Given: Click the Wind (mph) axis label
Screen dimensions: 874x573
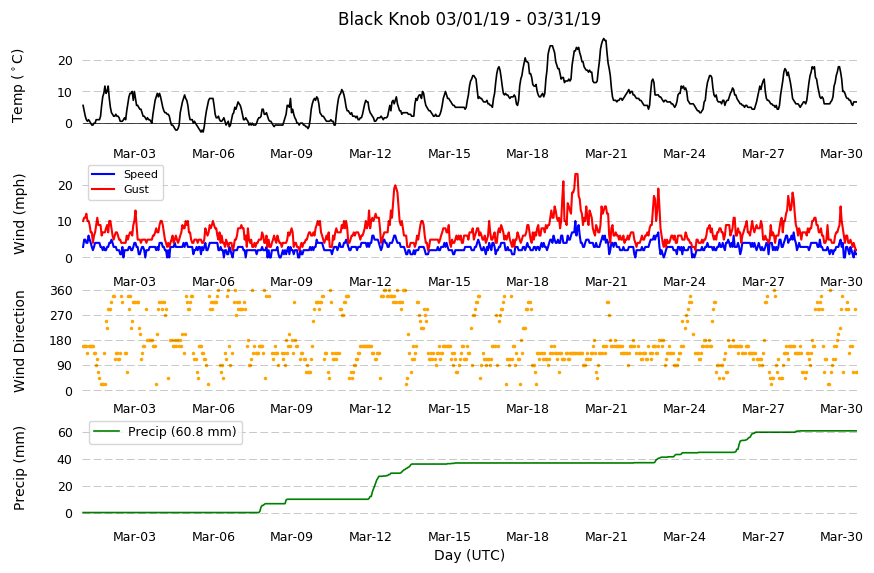Looking at the screenshot, I should [19, 214].
